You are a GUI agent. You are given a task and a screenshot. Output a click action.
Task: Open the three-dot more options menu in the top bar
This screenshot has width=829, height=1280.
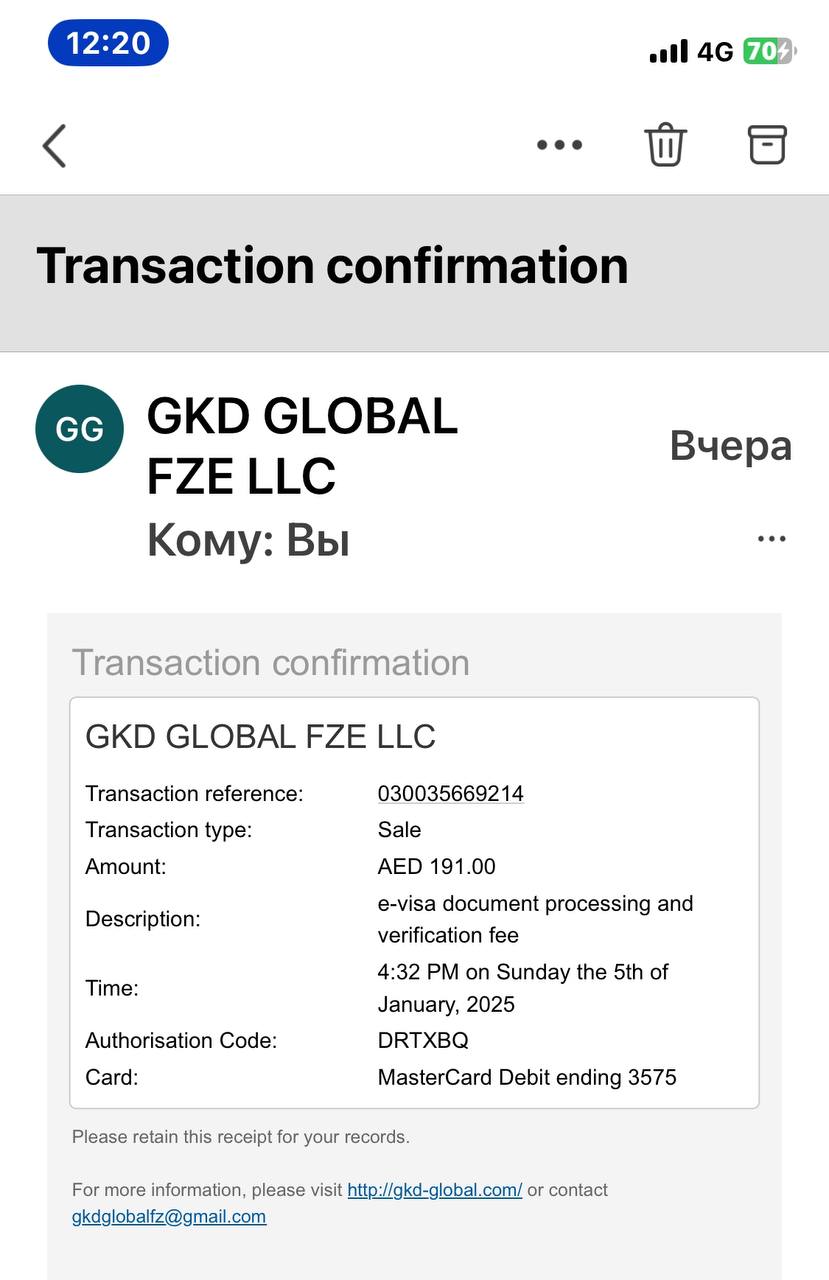[x=559, y=145]
